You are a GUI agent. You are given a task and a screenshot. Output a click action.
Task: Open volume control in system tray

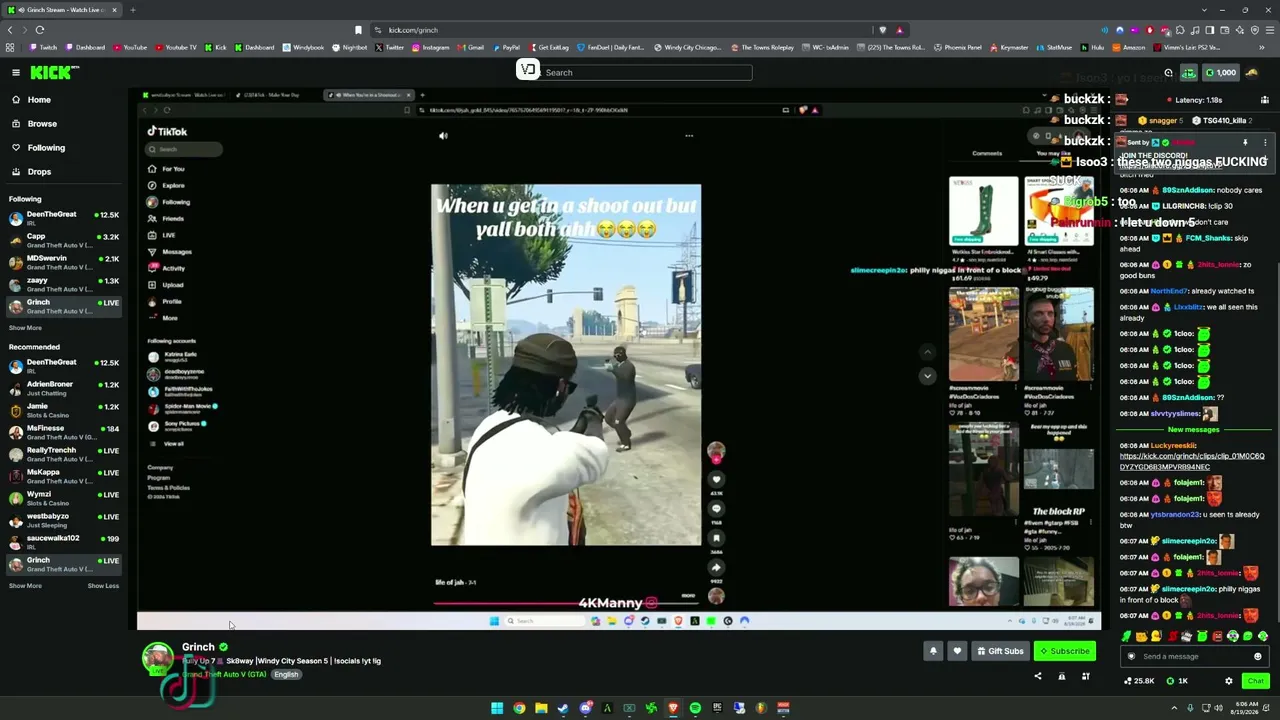pos(1216,708)
